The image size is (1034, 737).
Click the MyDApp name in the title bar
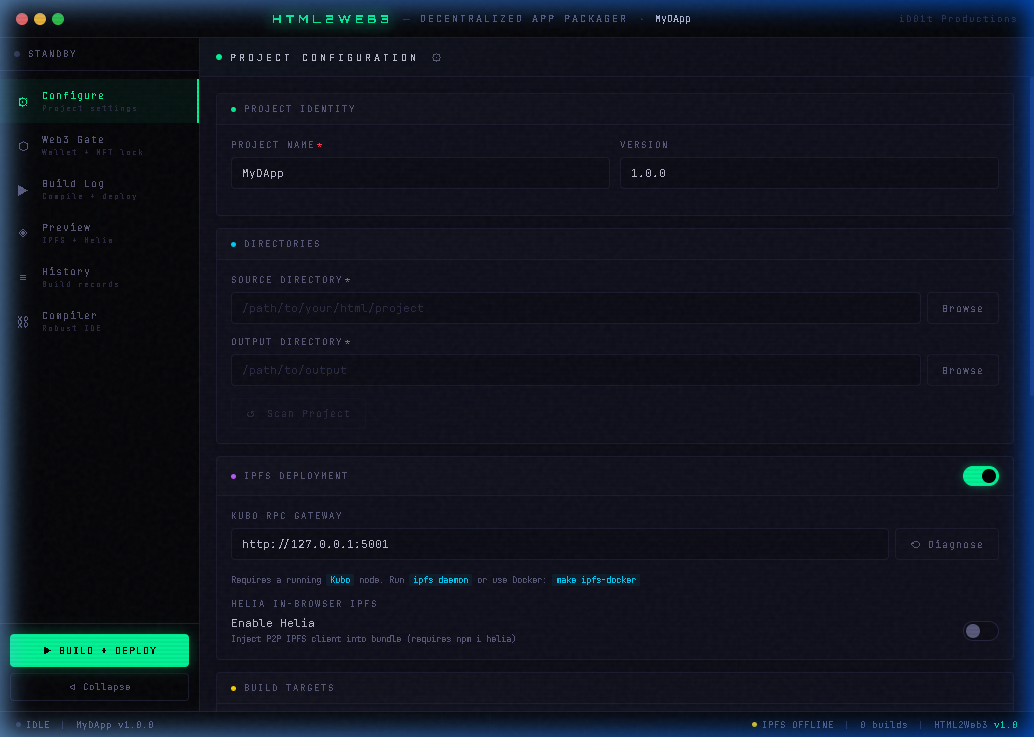coord(673,19)
